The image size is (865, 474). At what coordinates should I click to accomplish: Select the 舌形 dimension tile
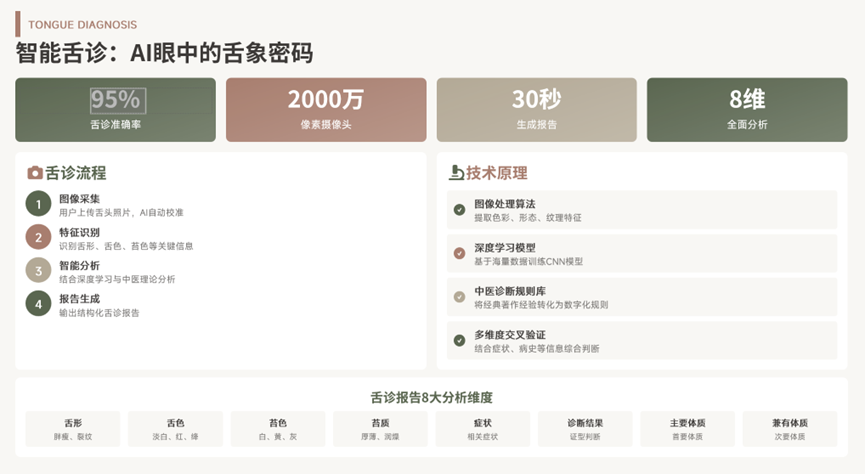click(x=73, y=429)
